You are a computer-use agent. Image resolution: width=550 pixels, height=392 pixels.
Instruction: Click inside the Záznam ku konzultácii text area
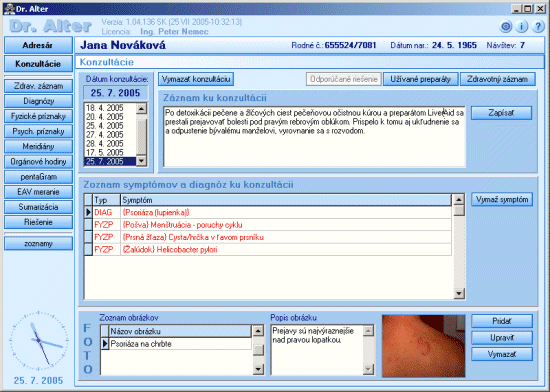click(314, 137)
